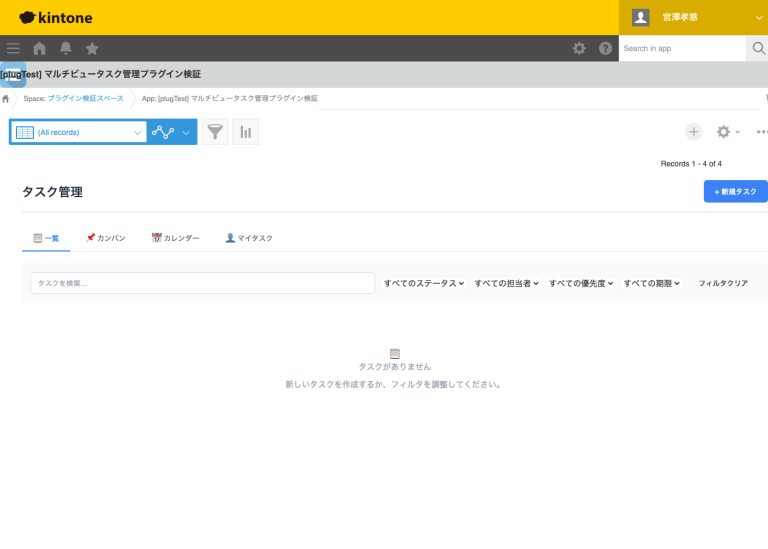The width and height of the screenshot is (768, 549).
Task: Click the user avatar icon
Action: click(x=641, y=18)
